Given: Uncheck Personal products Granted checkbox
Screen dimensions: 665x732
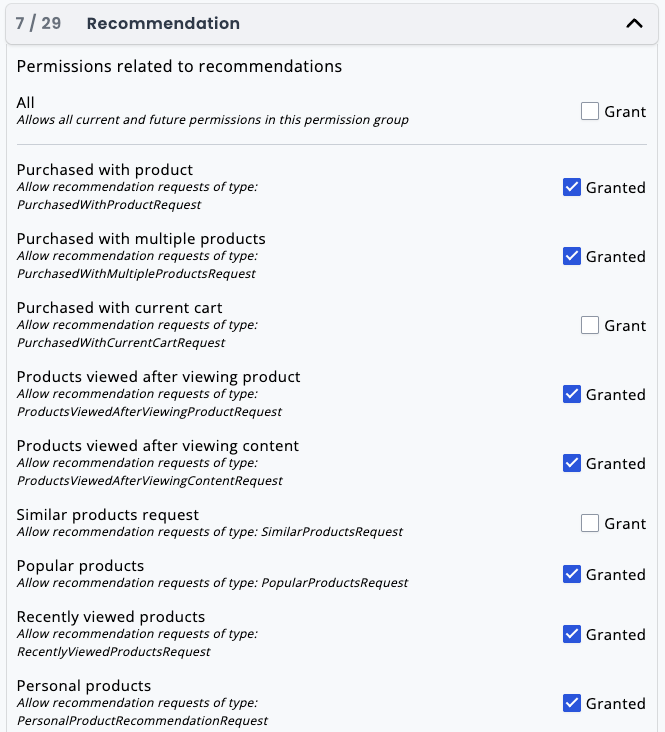Looking at the screenshot, I should pyautogui.click(x=572, y=703).
